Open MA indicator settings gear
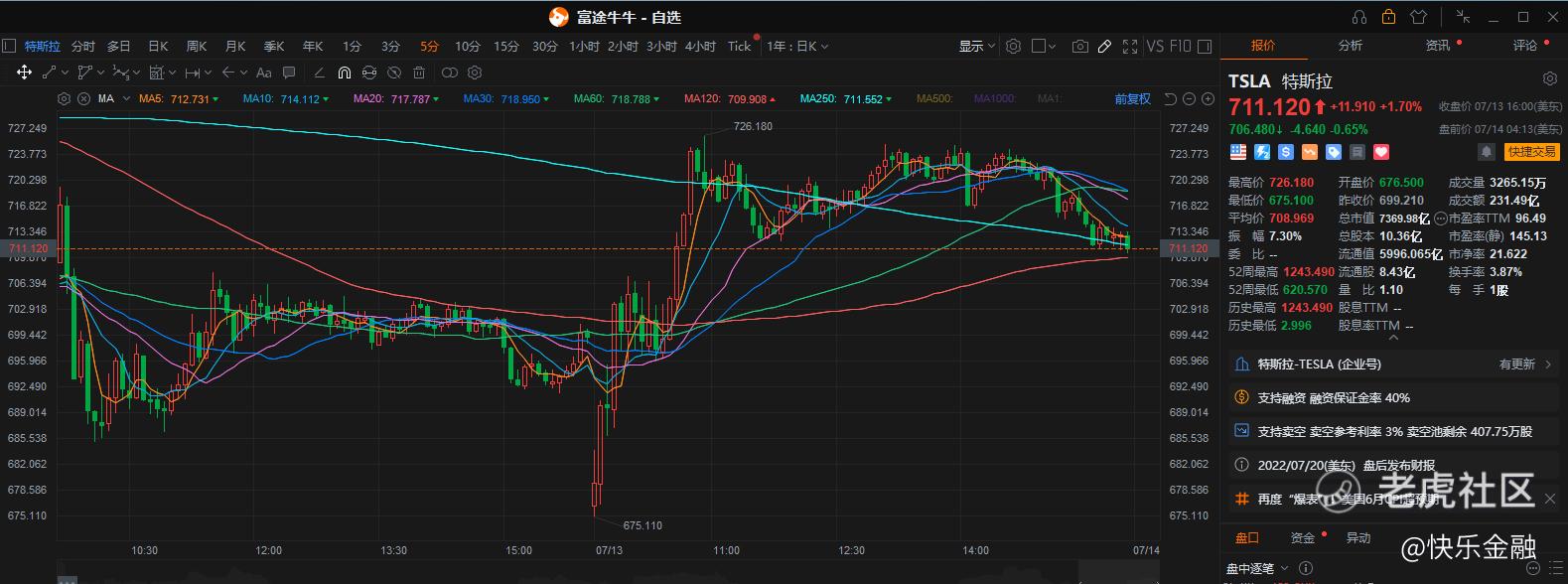This screenshot has height=584, width=1568. tap(65, 98)
